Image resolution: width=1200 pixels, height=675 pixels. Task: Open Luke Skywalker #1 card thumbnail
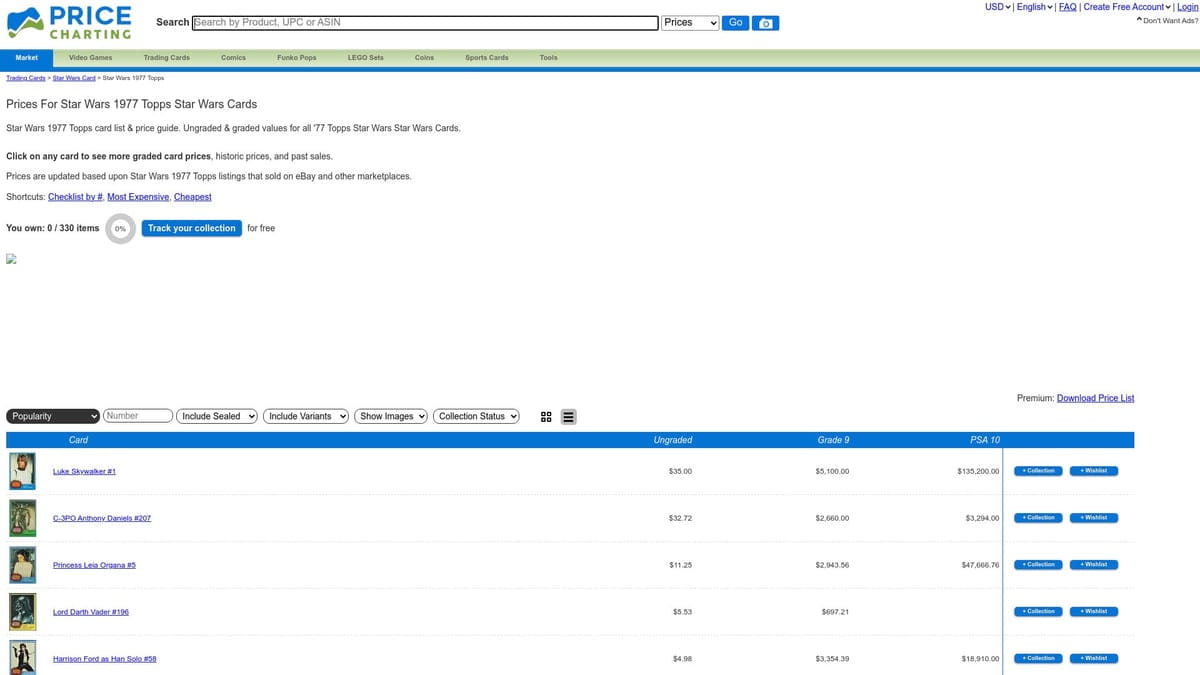22,471
